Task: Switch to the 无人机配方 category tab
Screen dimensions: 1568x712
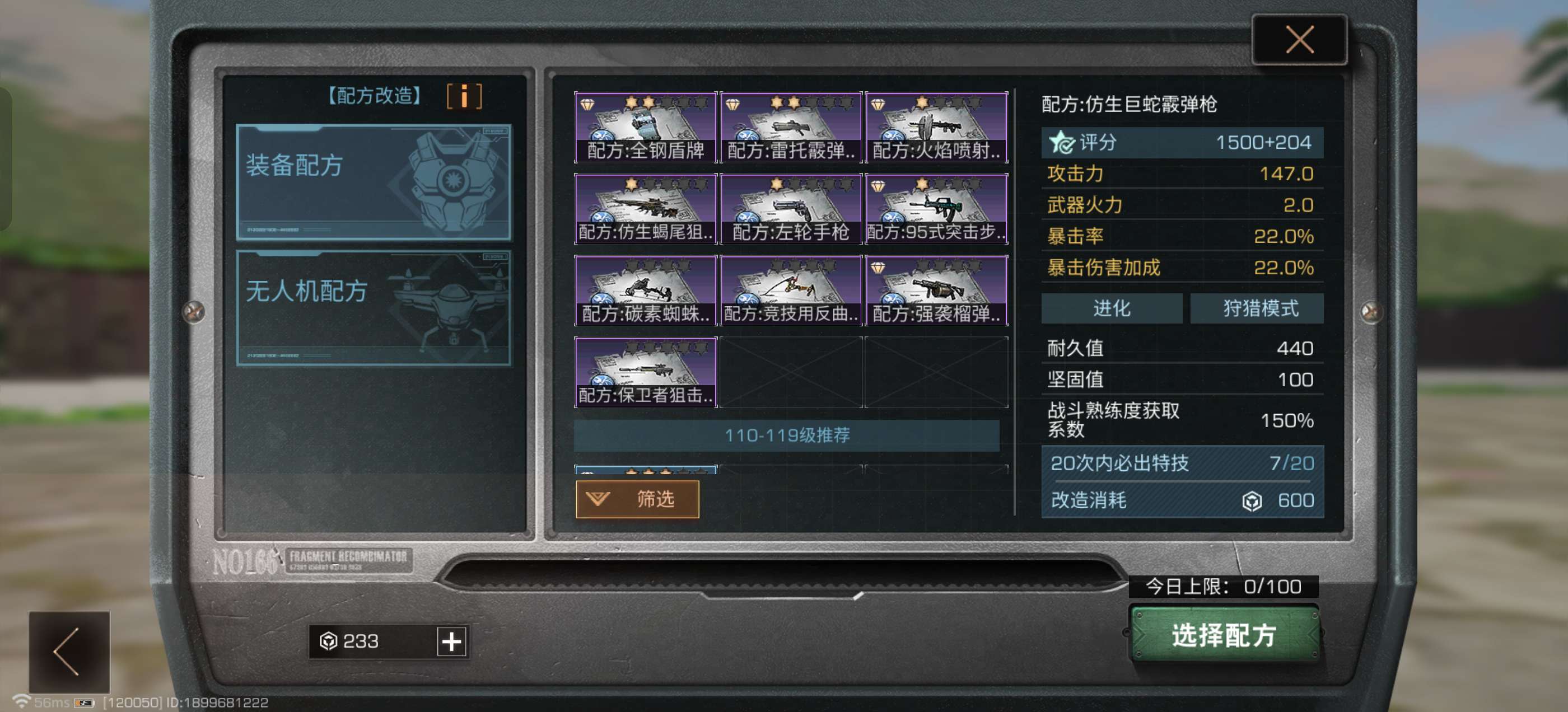Action: point(374,308)
